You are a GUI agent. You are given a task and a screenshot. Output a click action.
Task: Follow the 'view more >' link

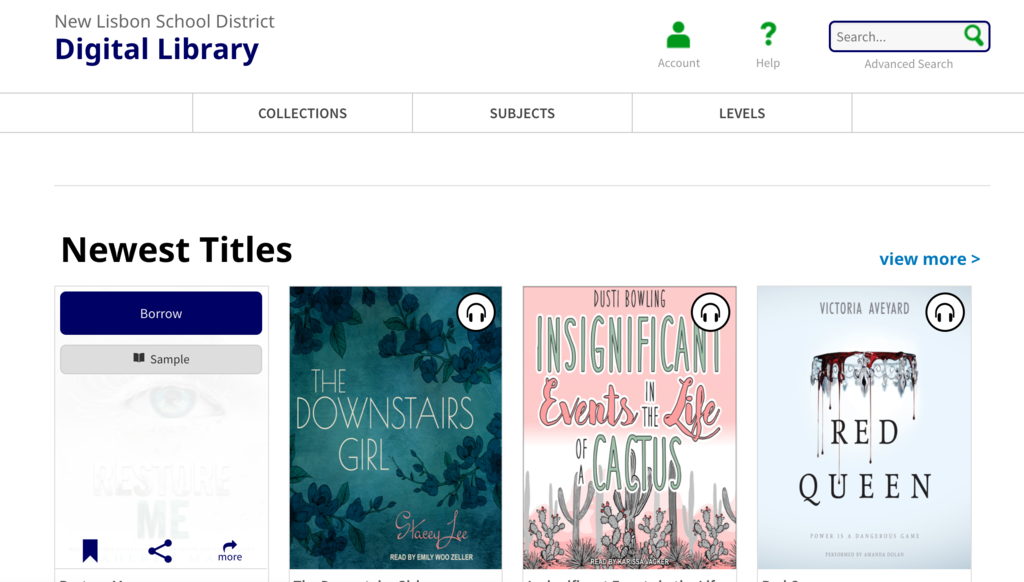(x=929, y=259)
